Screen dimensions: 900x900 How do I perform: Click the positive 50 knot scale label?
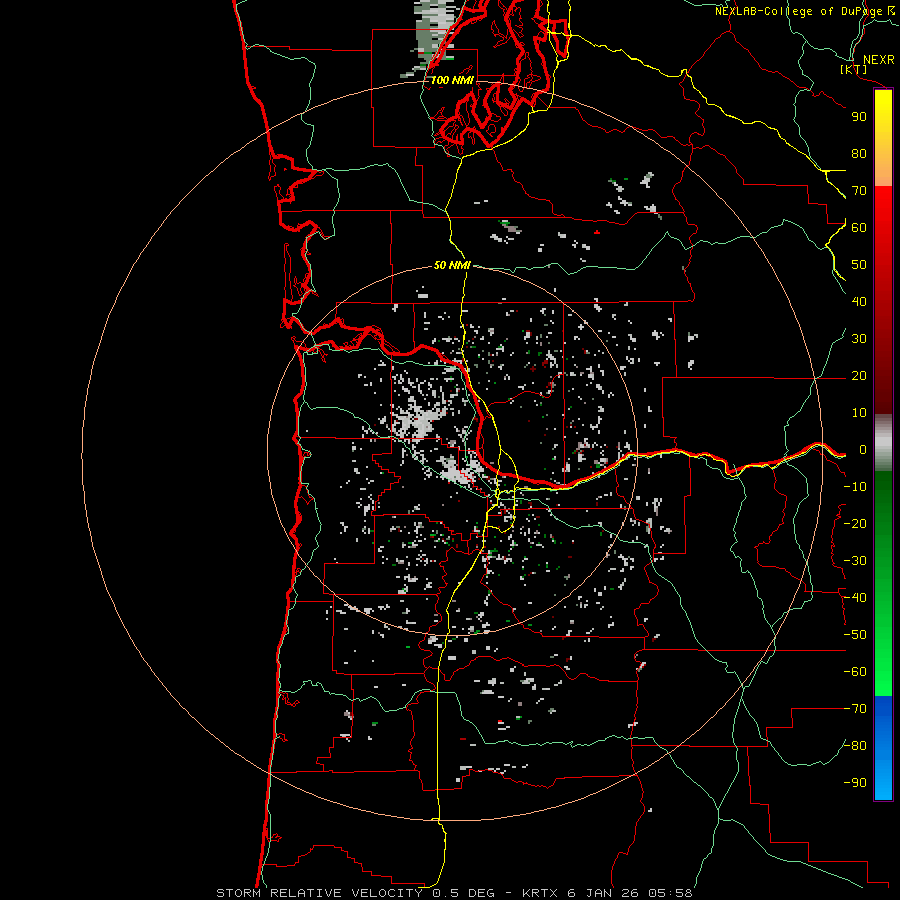coord(859,265)
